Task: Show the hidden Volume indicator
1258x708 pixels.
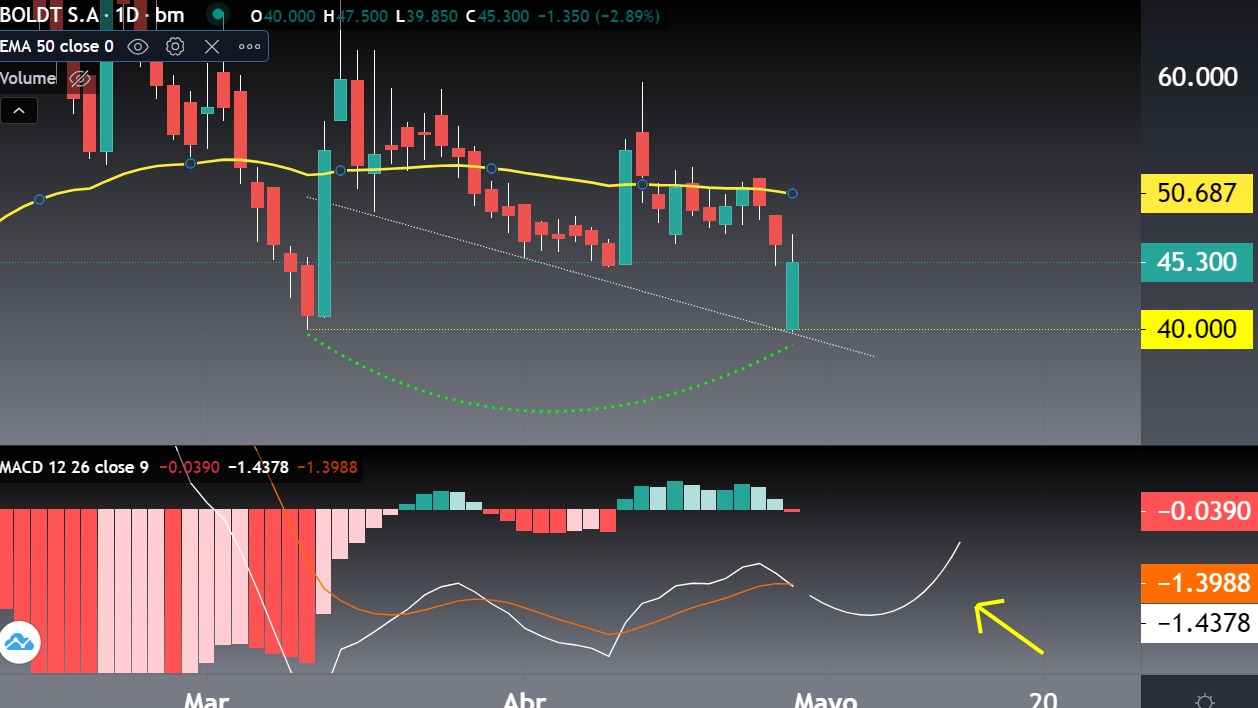Action: pyautogui.click(x=80, y=78)
